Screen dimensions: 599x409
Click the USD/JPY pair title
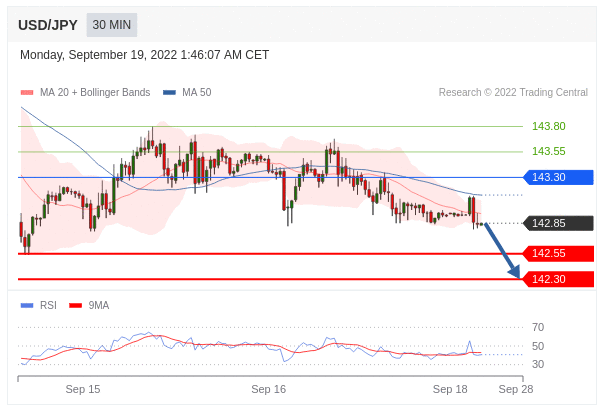click(48, 25)
